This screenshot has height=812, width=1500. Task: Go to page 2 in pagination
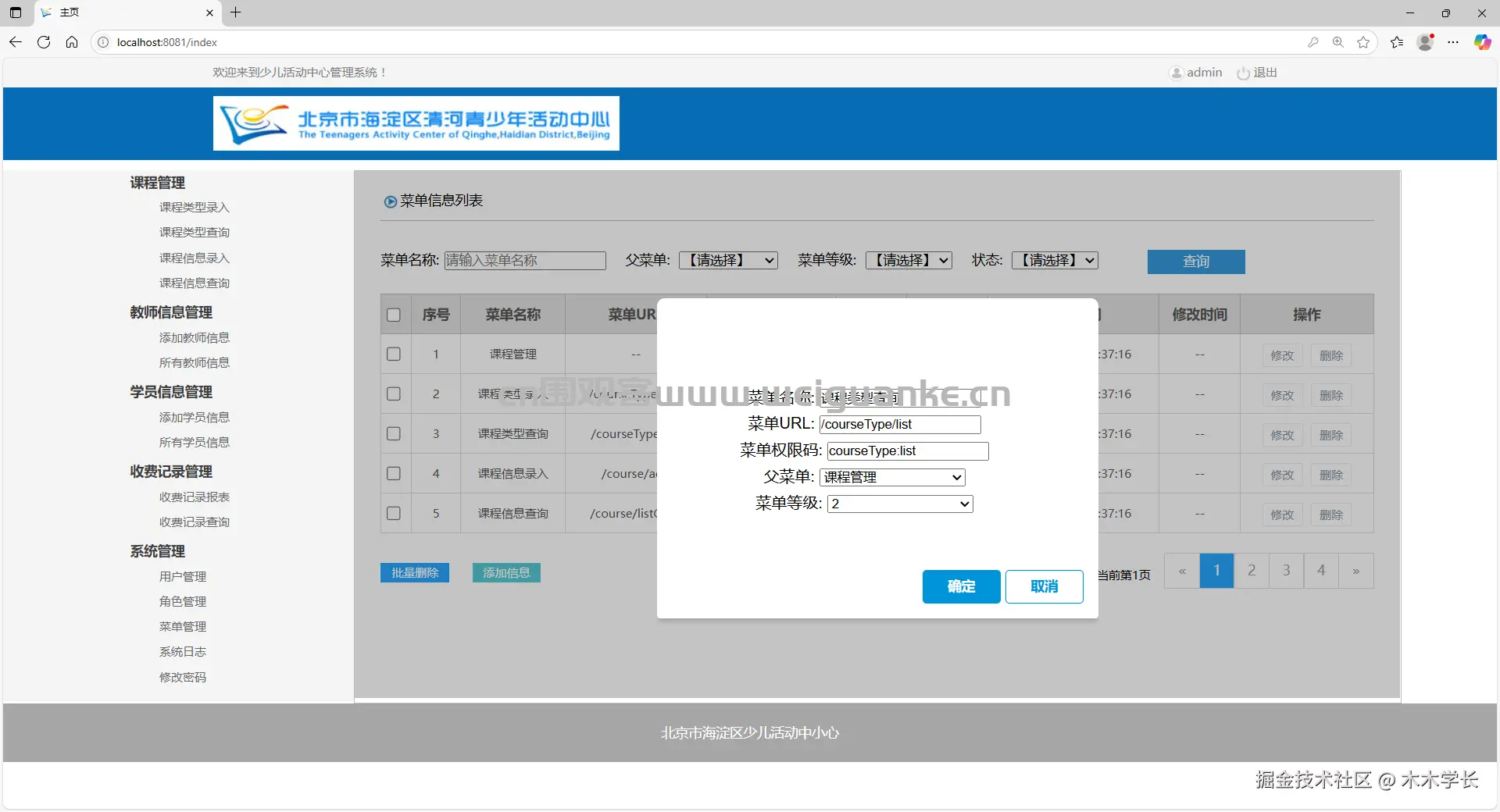(1252, 571)
